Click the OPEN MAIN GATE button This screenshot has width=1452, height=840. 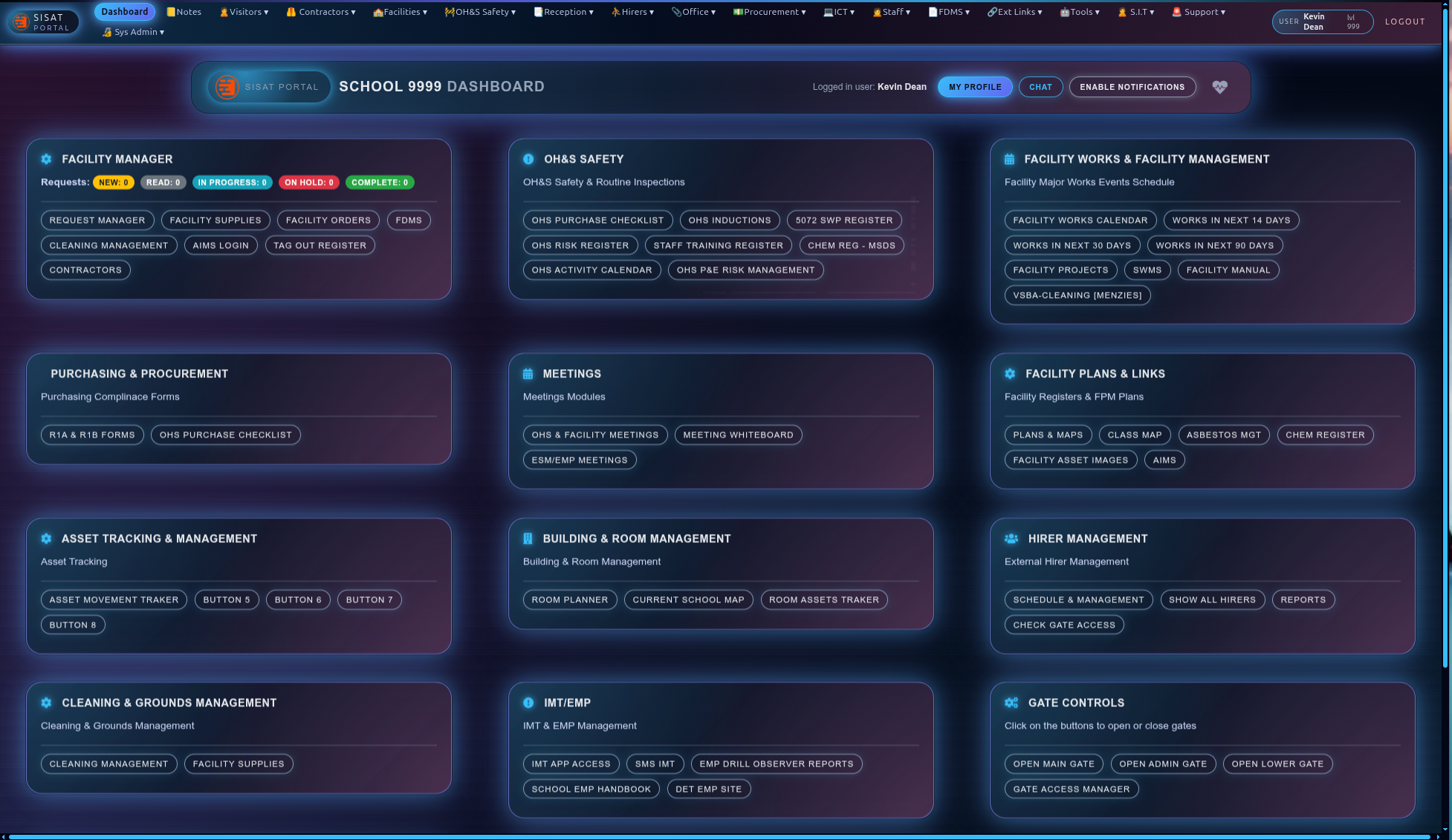(x=1054, y=764)
